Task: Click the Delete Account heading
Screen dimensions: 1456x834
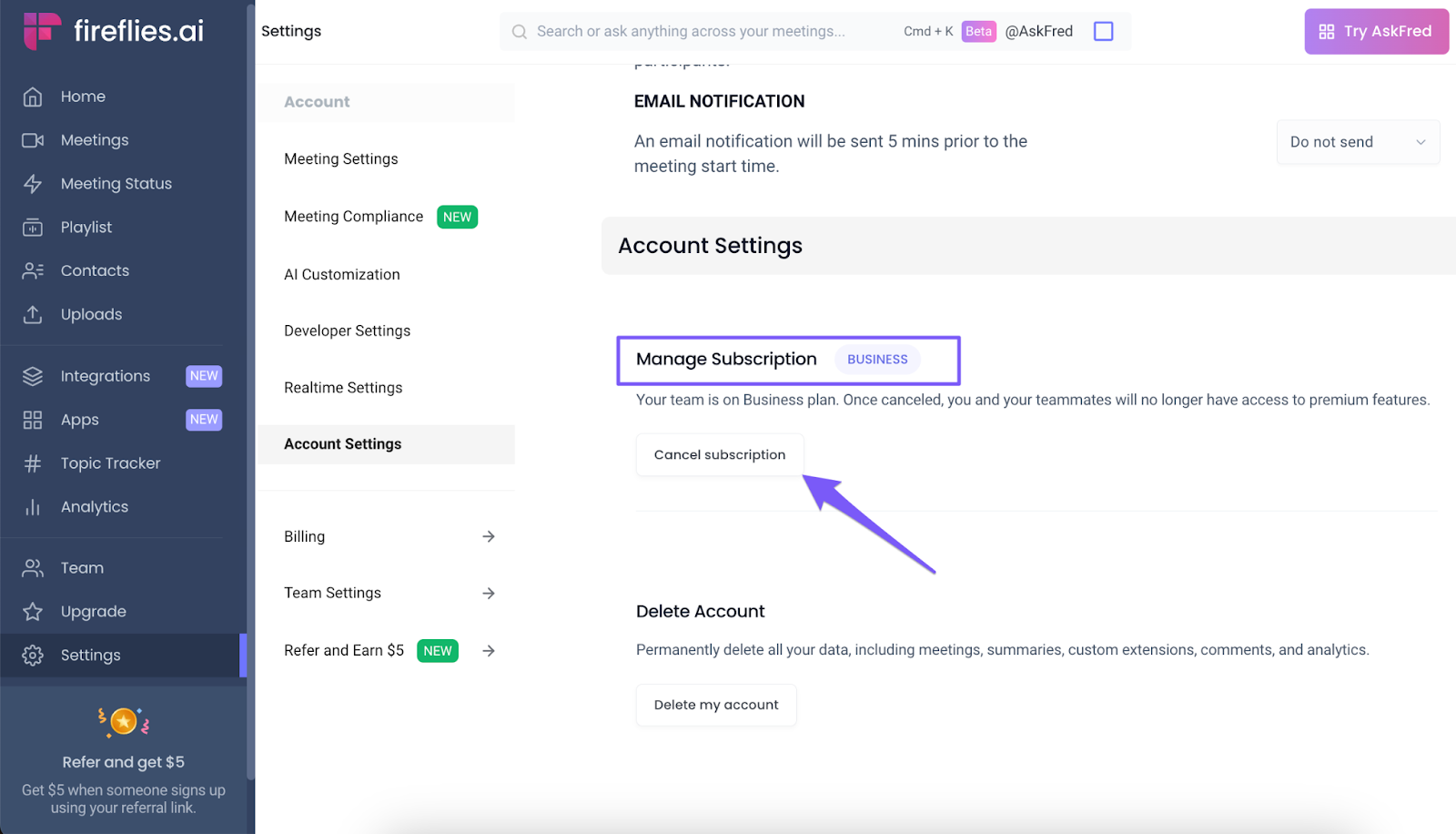Action: pos(701,612)
